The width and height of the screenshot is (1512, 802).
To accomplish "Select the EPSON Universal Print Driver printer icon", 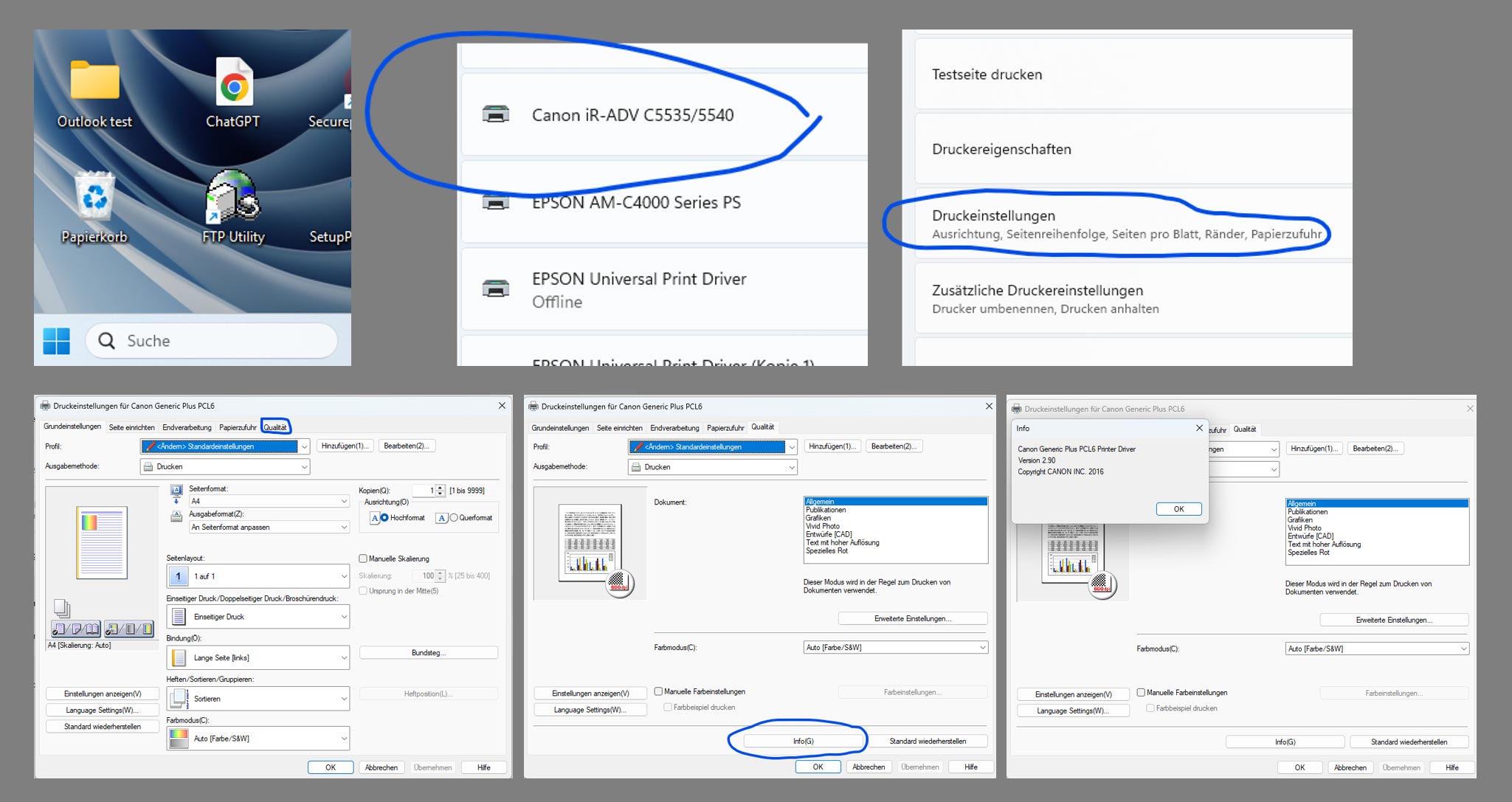I will (x=496, y=288).
